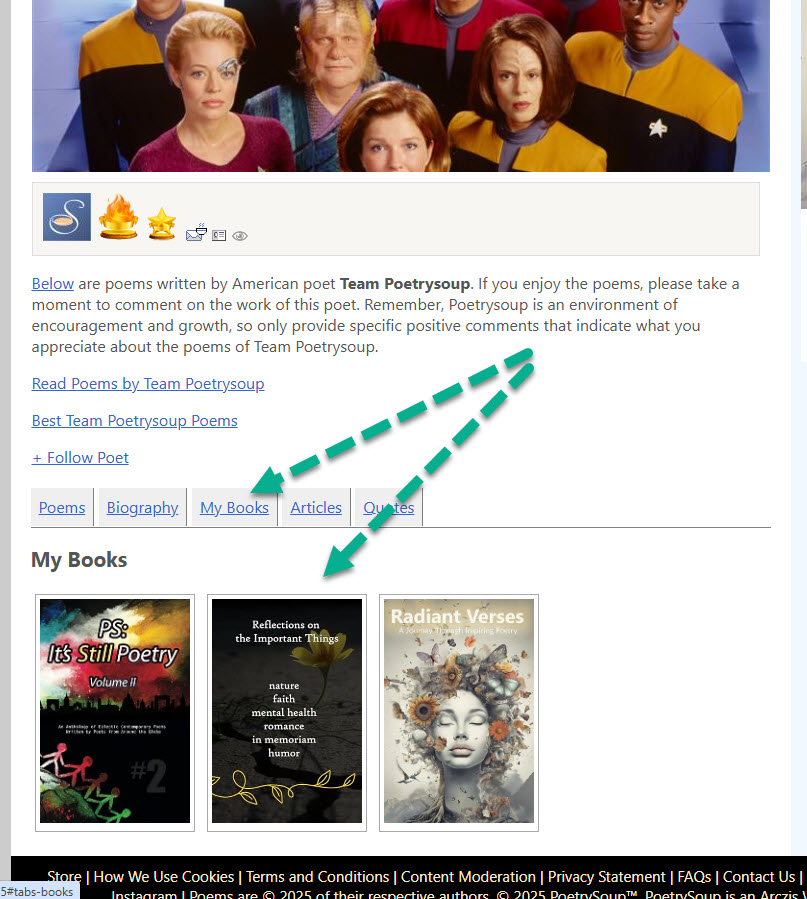Click the PoetrySoup S logo badge
The image size is (807, 899).
[x=66, y=217]
